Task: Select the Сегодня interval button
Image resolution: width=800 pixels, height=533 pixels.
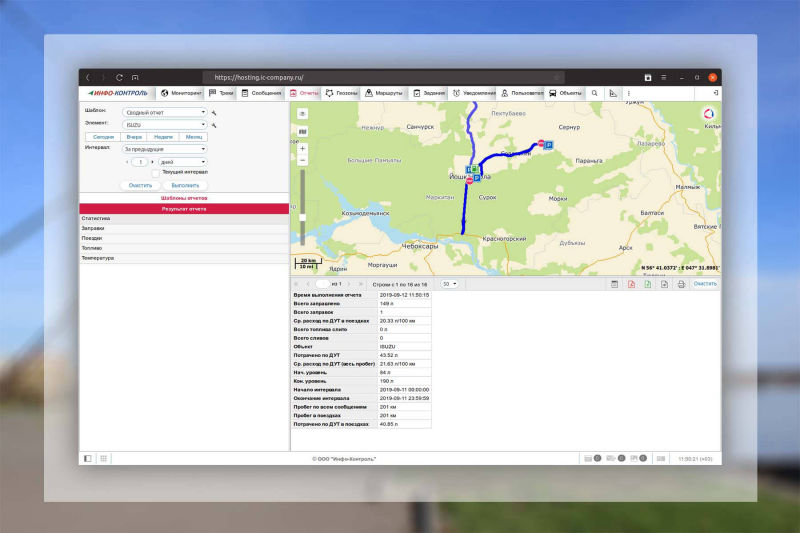Action: 104,137
